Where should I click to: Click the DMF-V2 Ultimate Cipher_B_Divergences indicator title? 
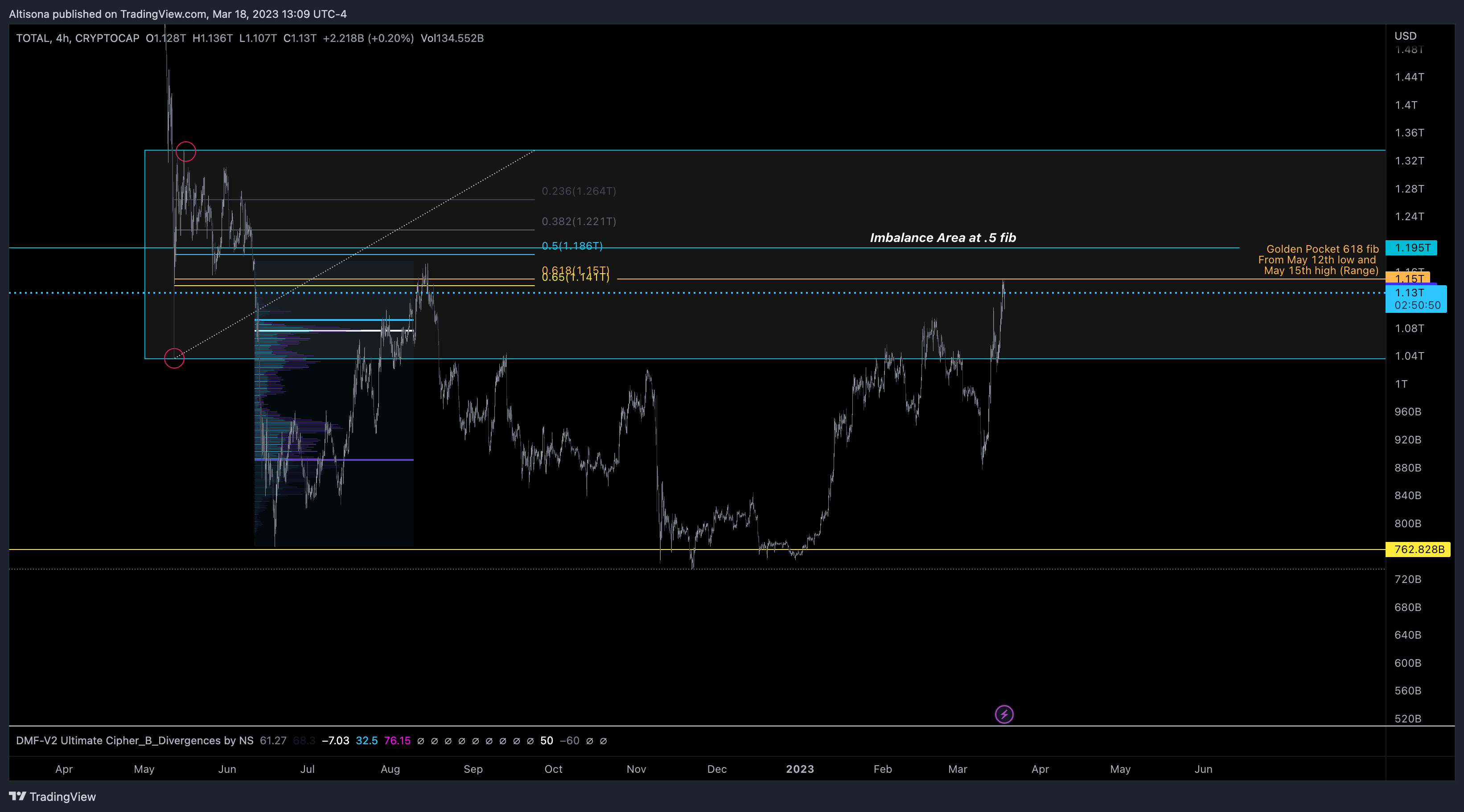point(135,740)
